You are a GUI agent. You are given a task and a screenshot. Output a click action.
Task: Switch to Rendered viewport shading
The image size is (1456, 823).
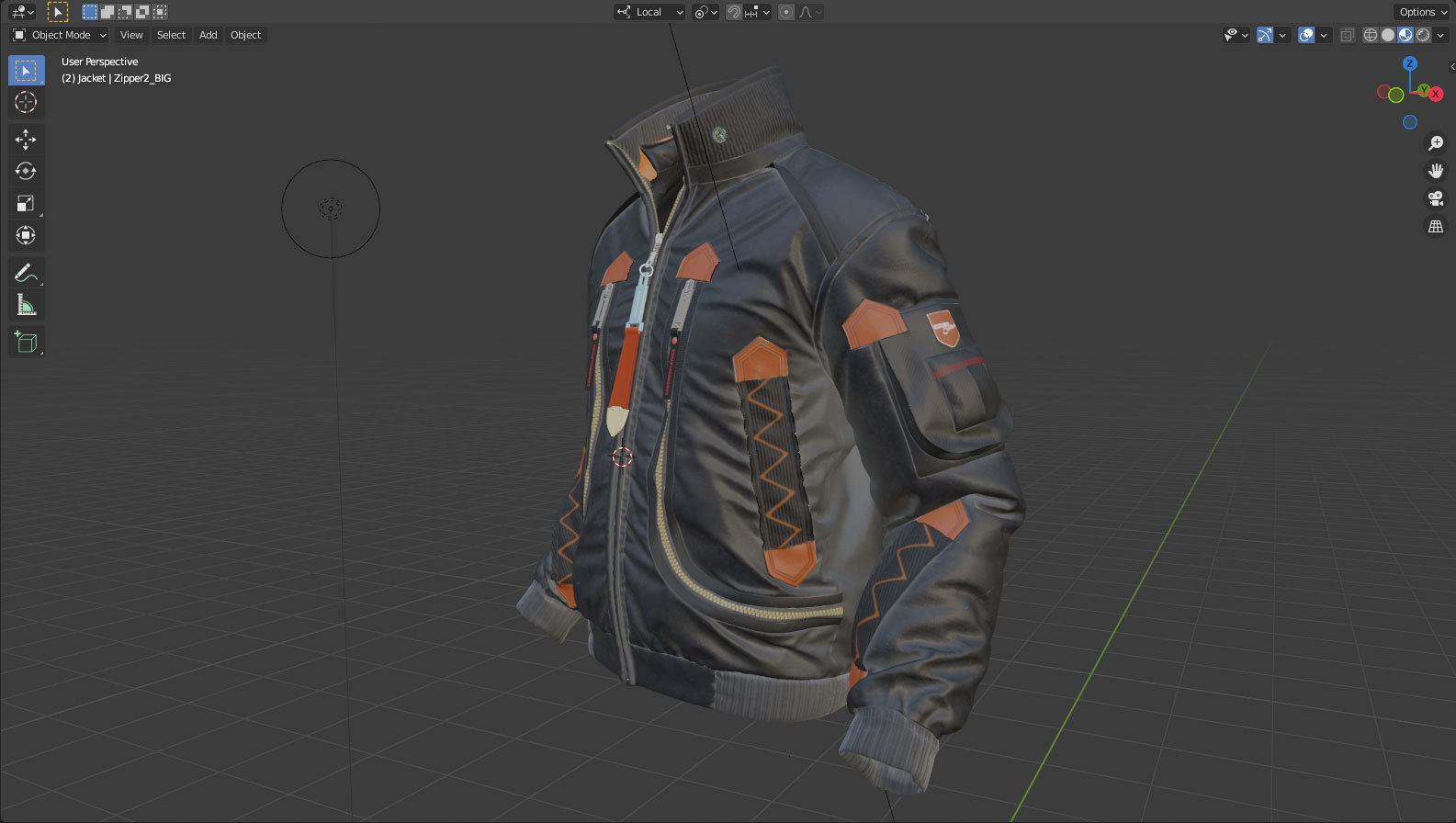(x=1423, y=35)
